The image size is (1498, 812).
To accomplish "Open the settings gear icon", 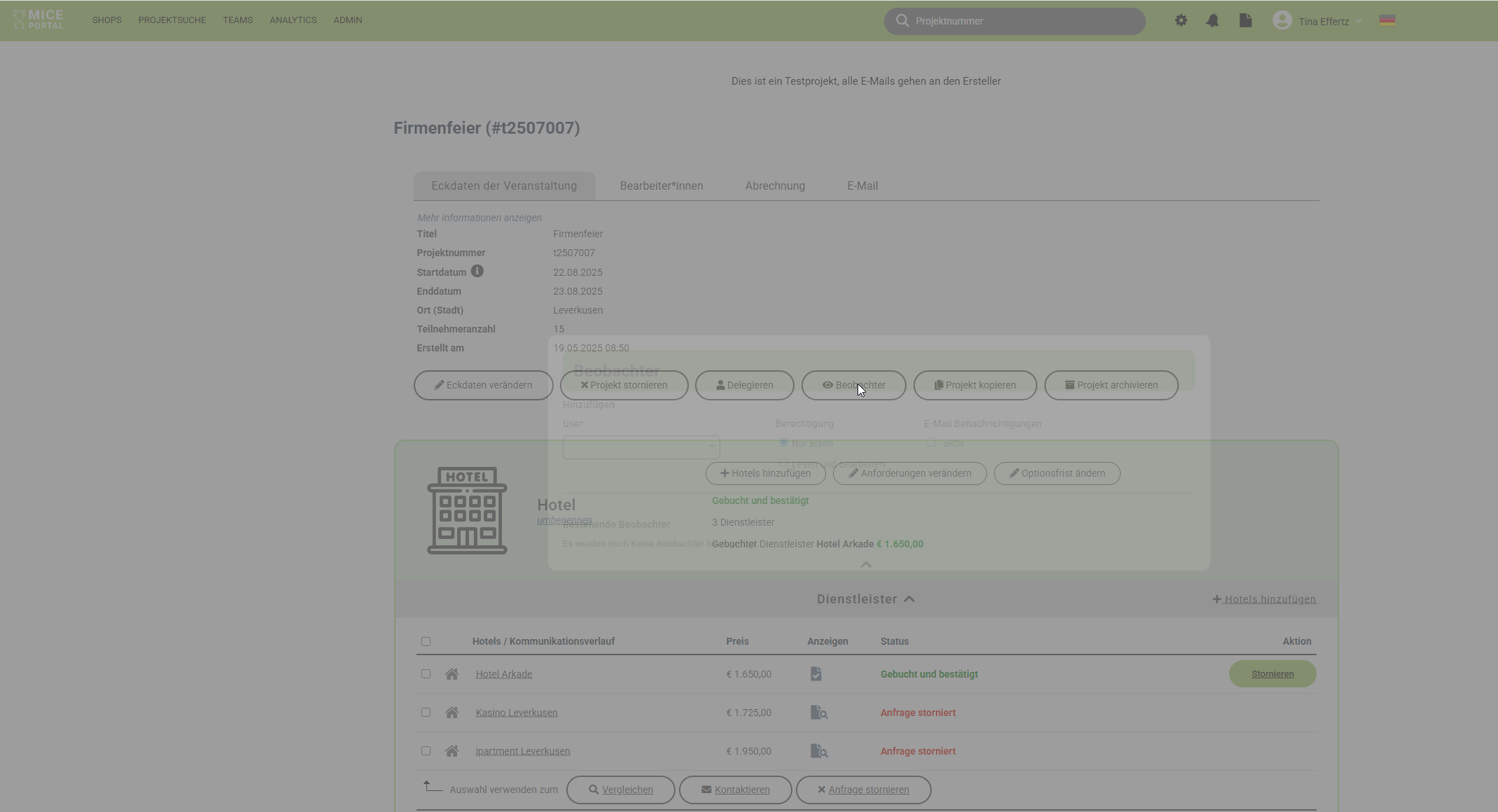I will (x=1181, y=20).
